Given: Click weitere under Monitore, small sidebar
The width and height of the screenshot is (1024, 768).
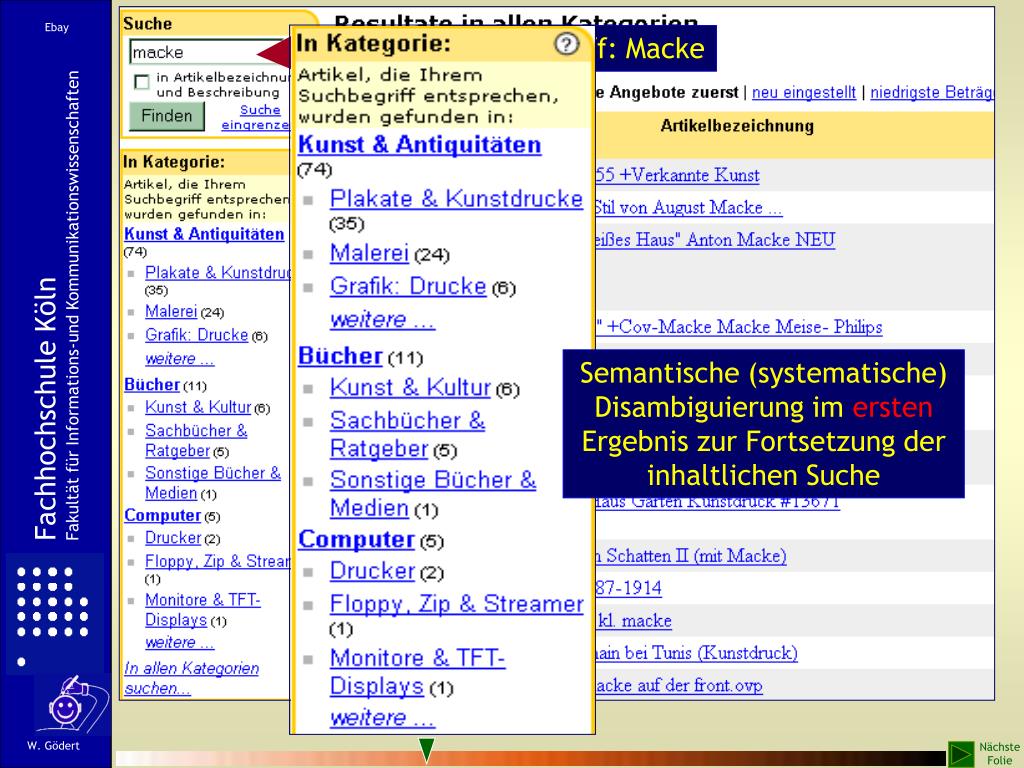Looking at the screenshot, I should (179, 642).
